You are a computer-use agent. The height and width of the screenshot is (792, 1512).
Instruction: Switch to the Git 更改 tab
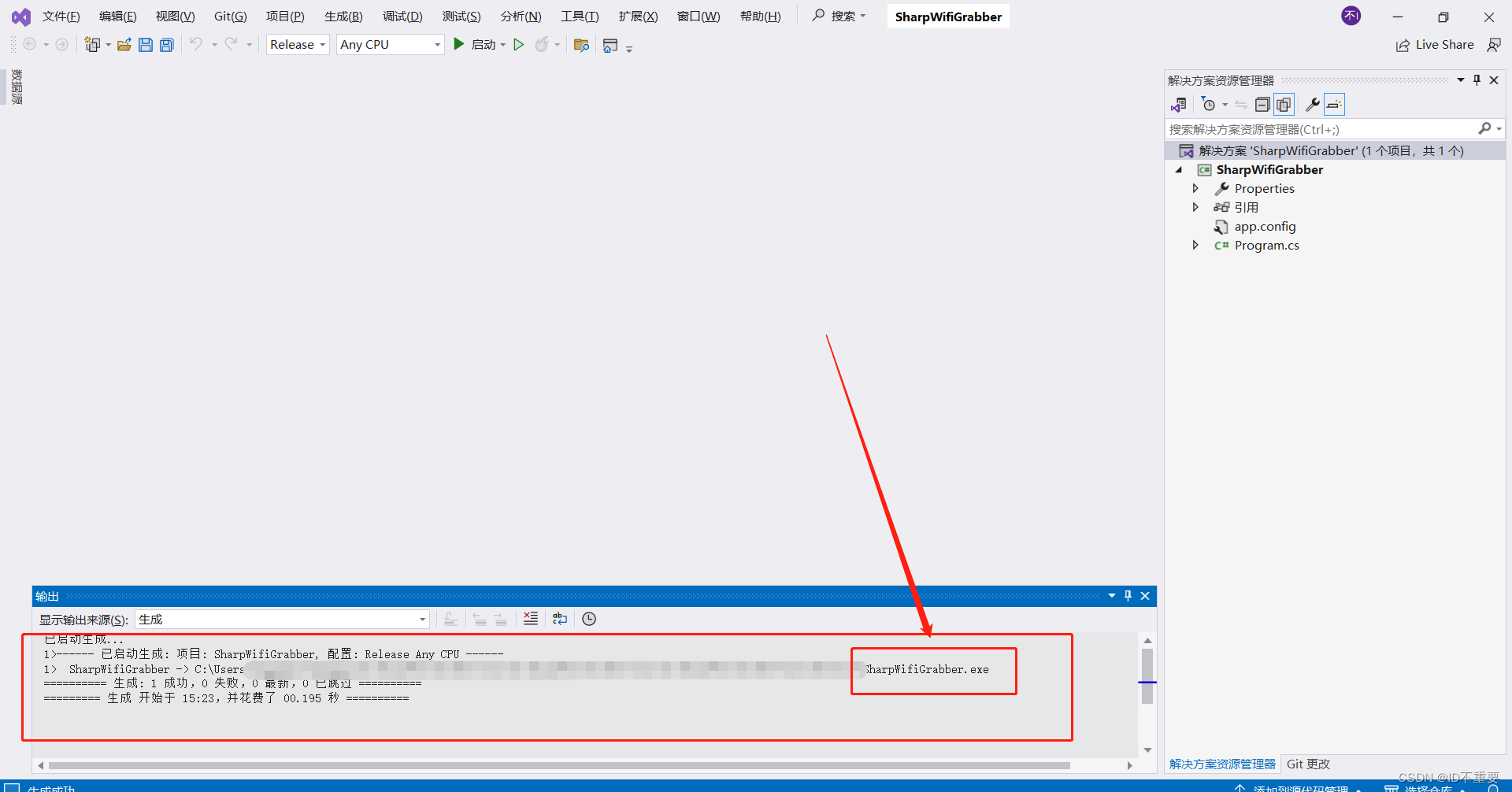pyautogui.click(x=1308, y=764)
